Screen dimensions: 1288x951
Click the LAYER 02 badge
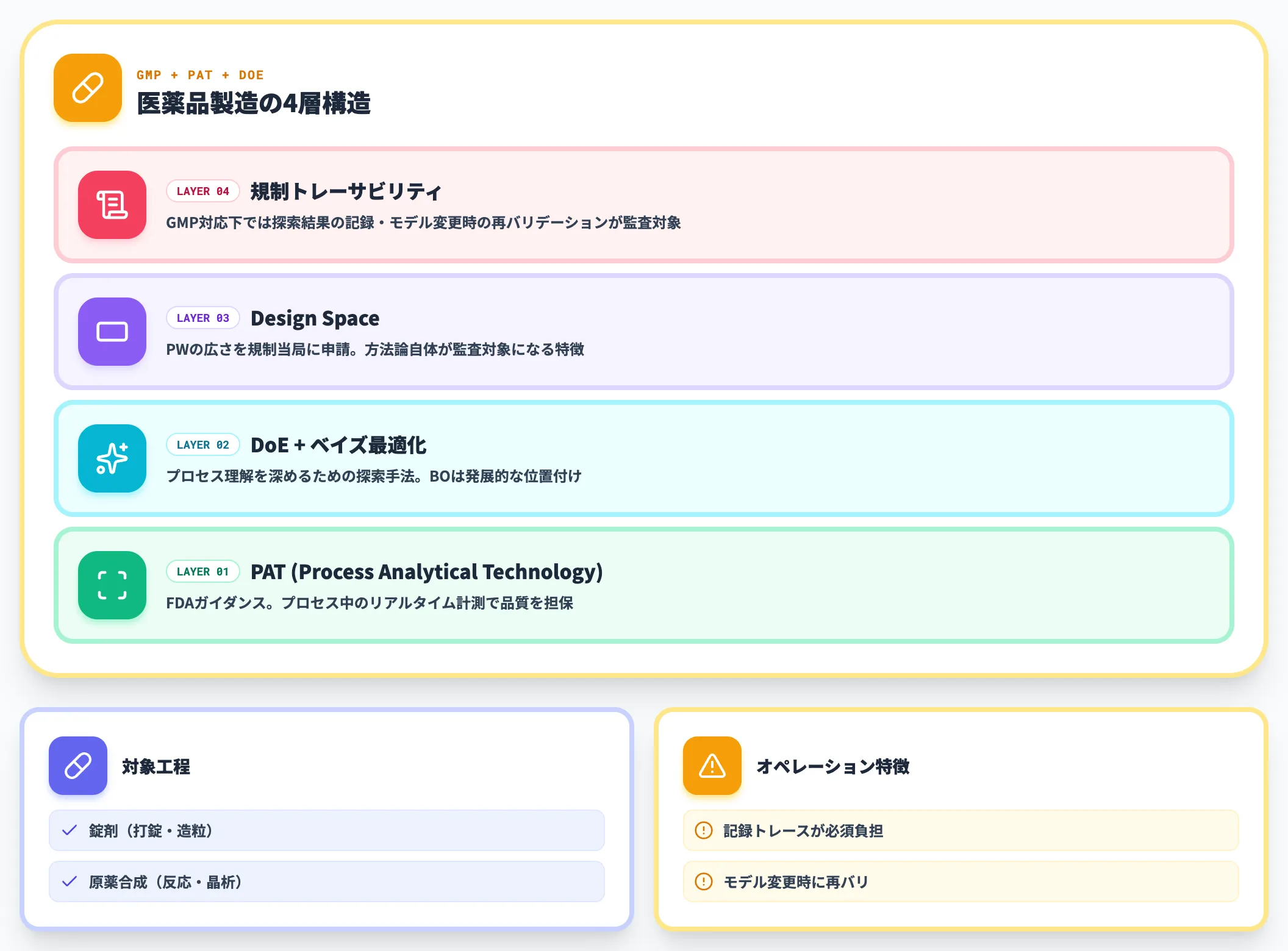203,445
